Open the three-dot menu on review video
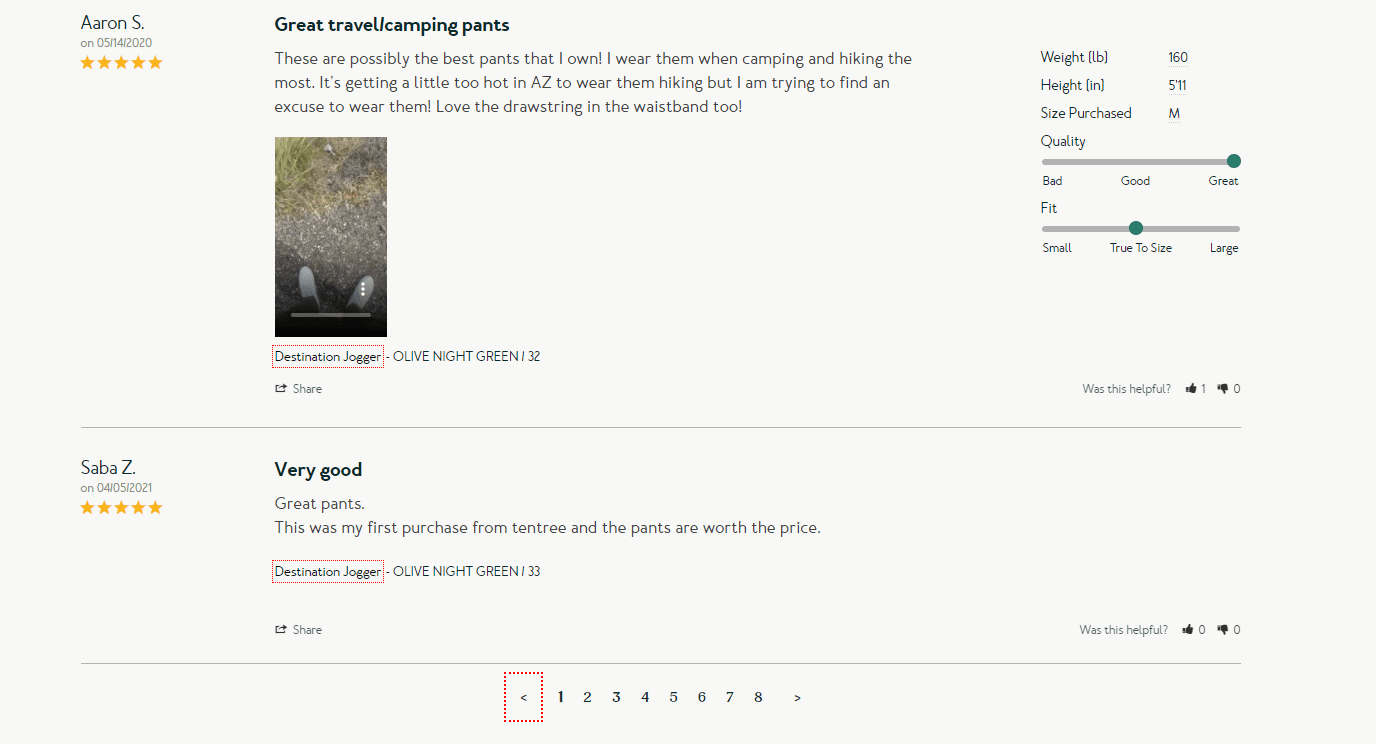Viewport: 1376px width, 744px height. pyautogui.click(x=363, y=289)
